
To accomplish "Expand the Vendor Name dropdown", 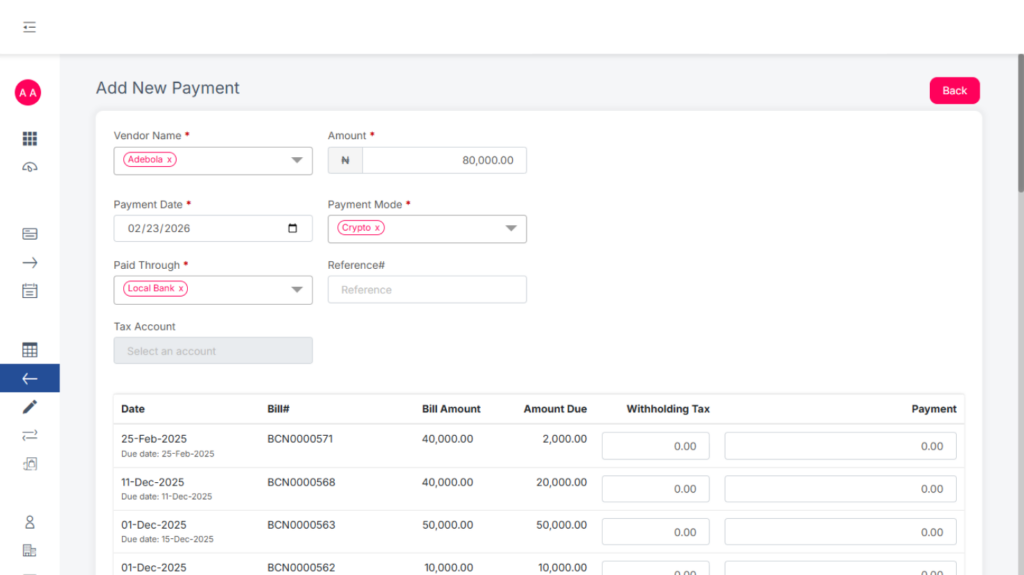I will (x=297, y=160).
